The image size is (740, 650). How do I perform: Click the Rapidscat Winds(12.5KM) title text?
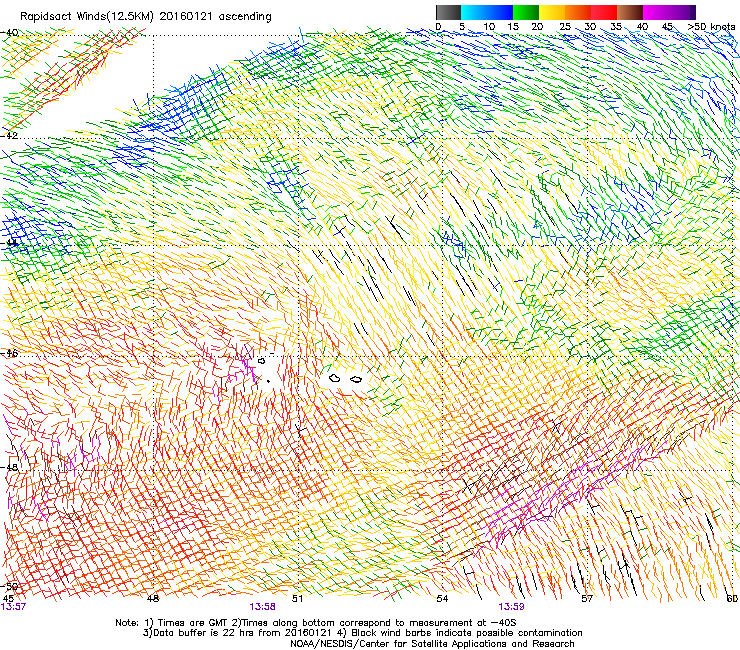click(x=145, y=17)
